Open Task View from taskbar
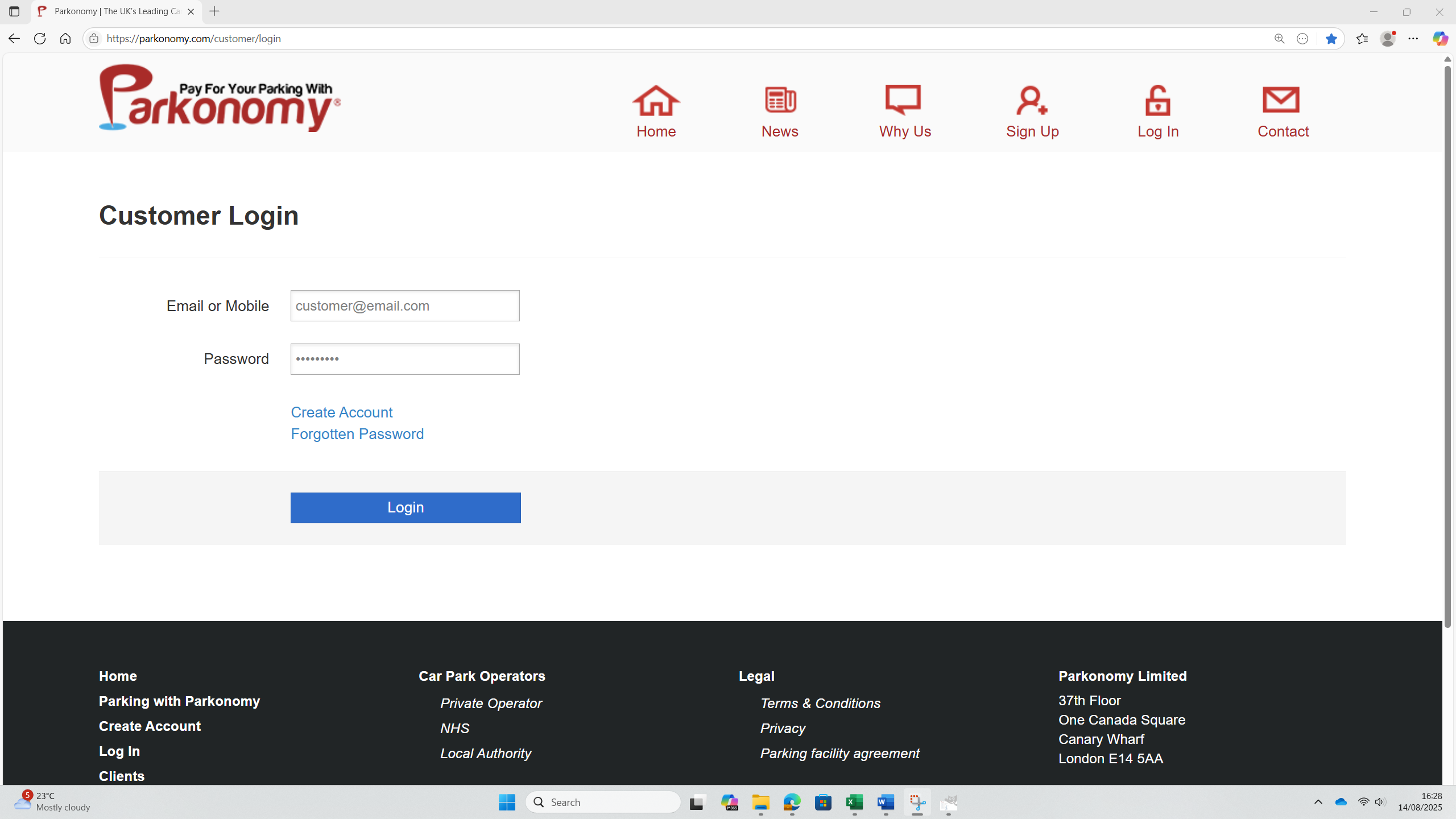Viewport: 1456px width, 819px height. [698, 802]
